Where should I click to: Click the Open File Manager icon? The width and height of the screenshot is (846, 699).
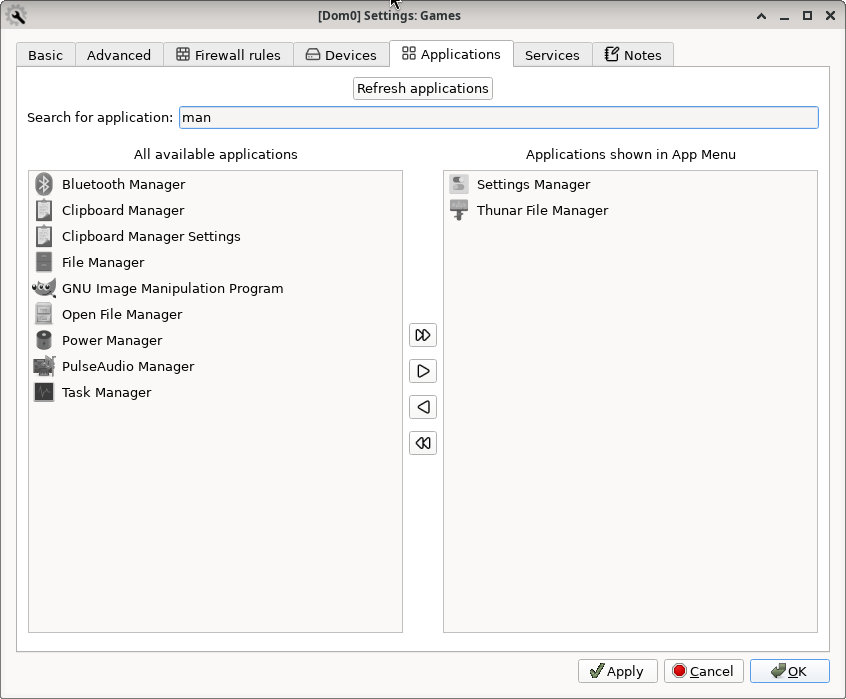pyautogui.click(x=44, y=314)
